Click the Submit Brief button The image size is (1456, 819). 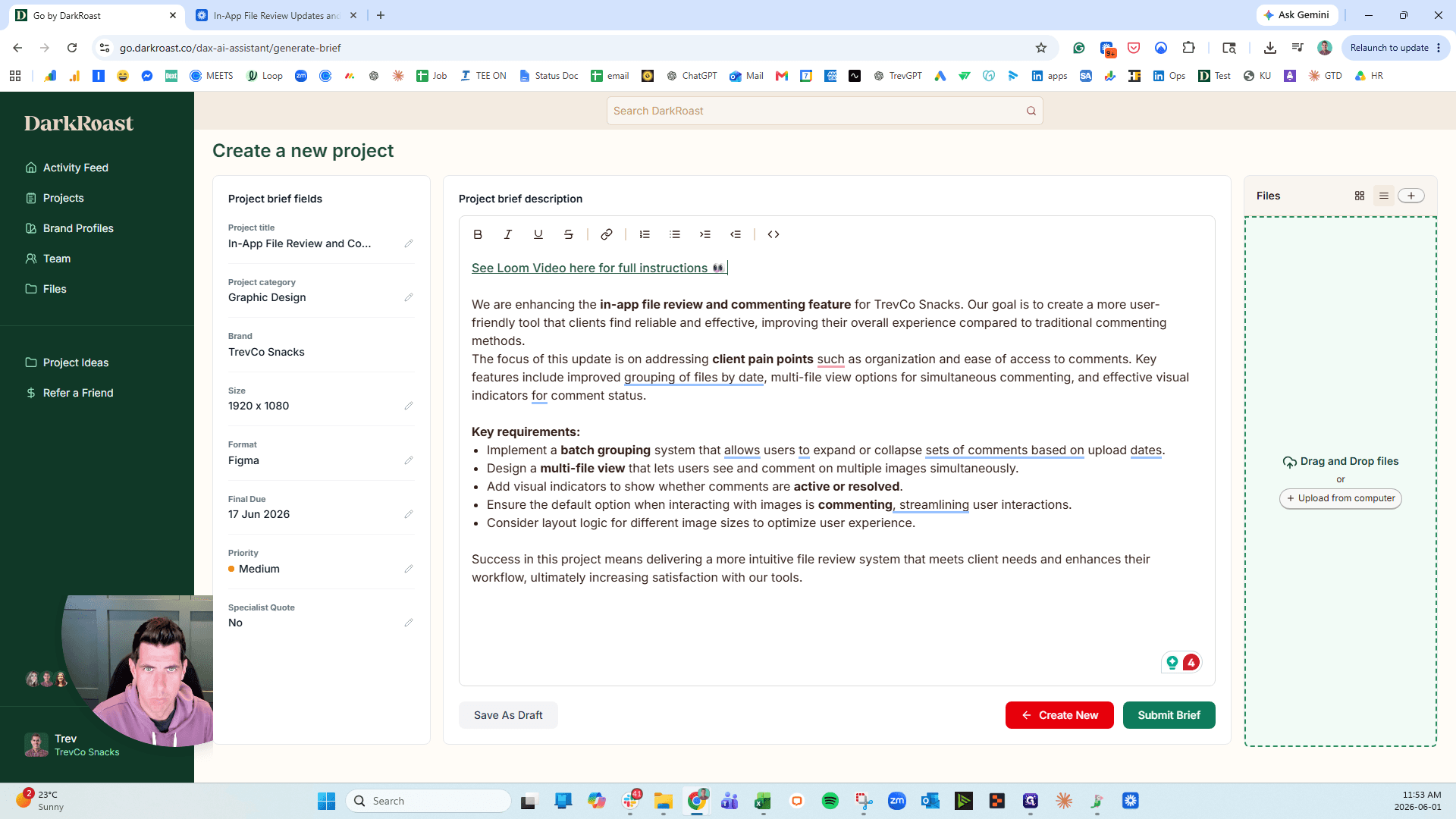click(x=1169, y=715)
